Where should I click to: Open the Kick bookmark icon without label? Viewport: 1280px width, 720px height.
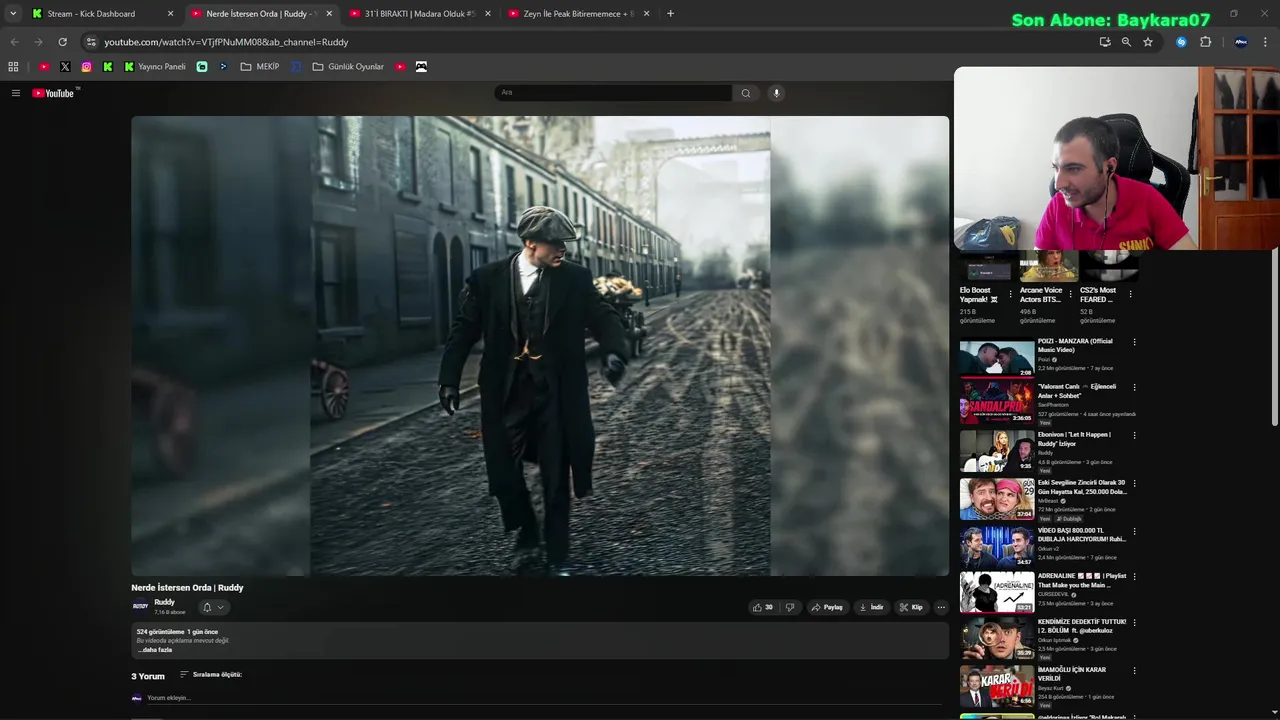tap(108, 67)
